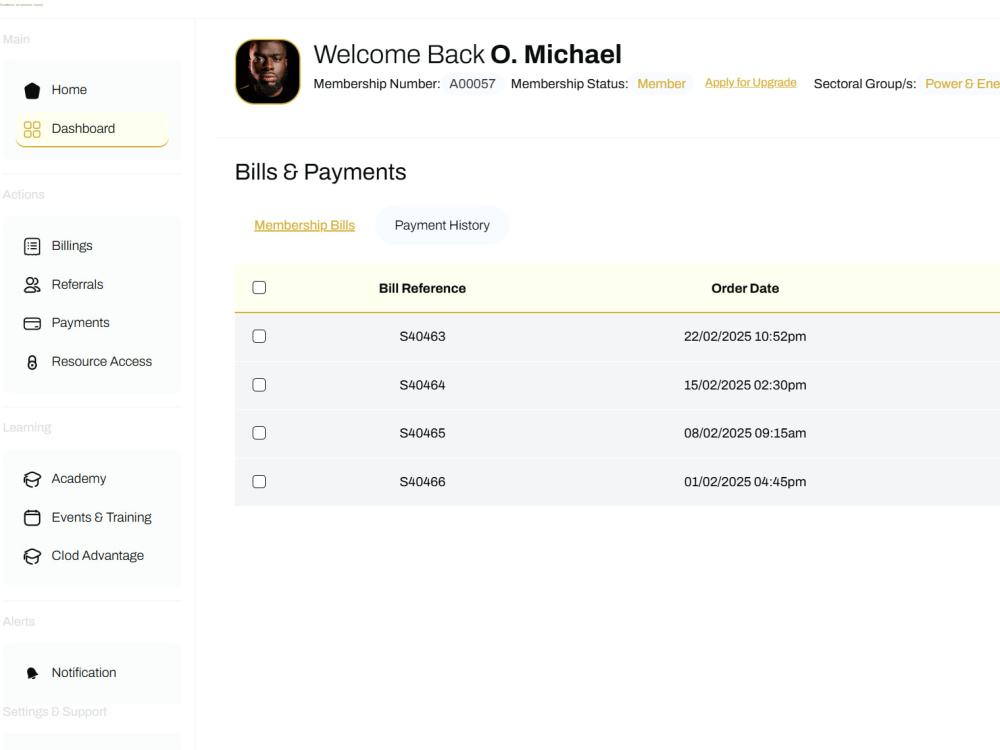Click the membership number A00057
Image resolution: width=1000 pixels, height=750 pixels.
[472, 84]
